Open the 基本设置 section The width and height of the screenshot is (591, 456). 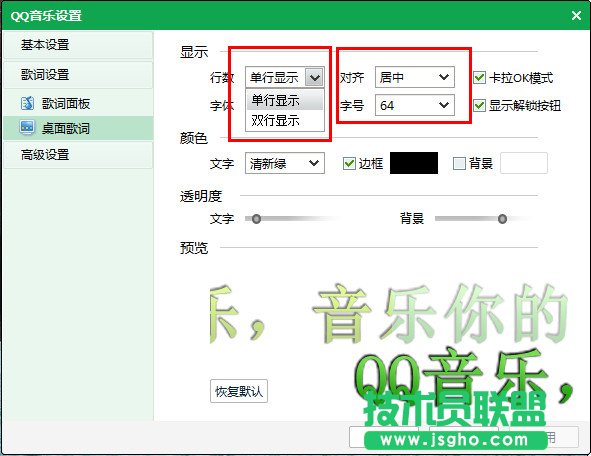78,45
